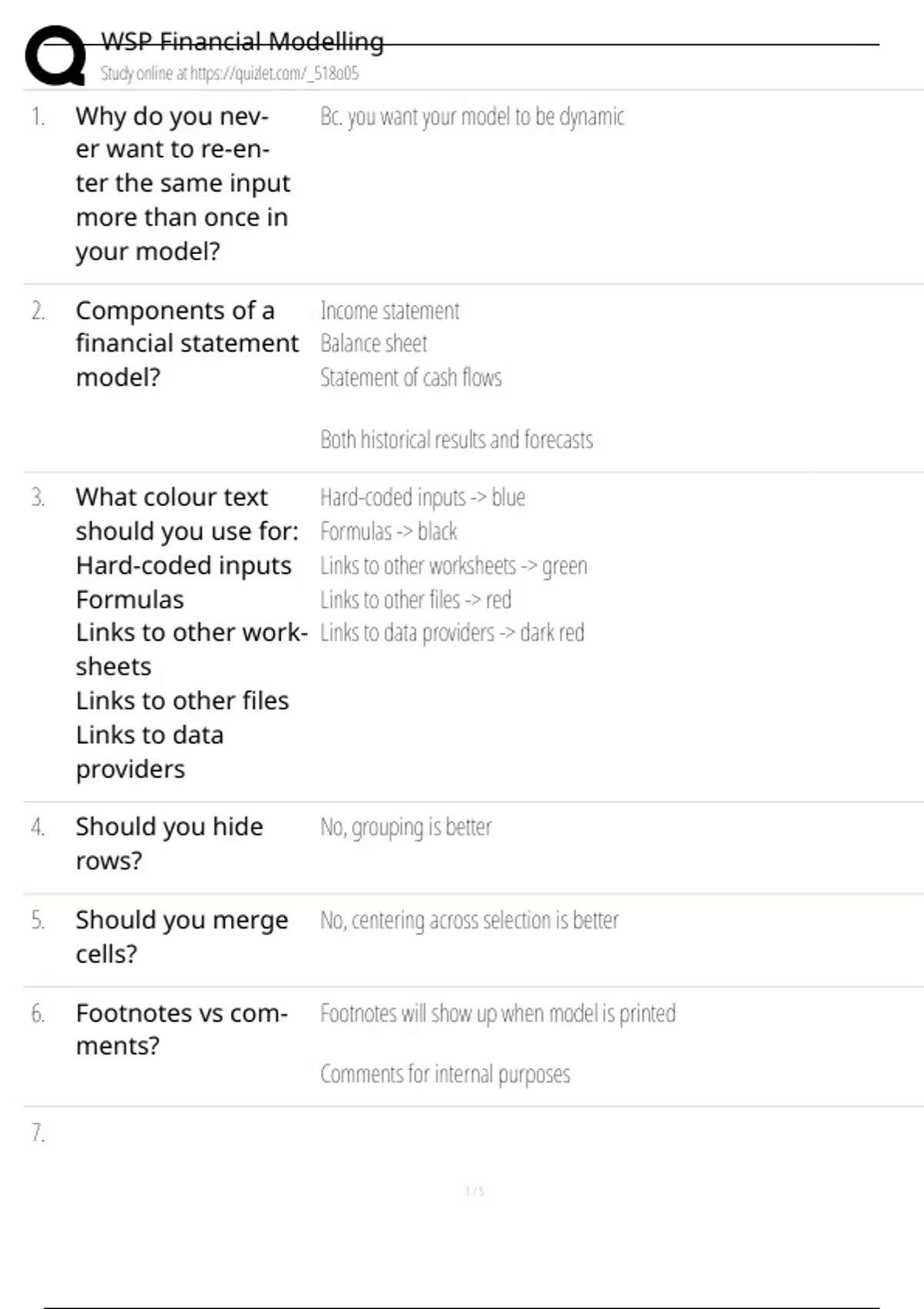Click the "Income statement" answer line
924x1309 pixels.
tap(390, 311)
